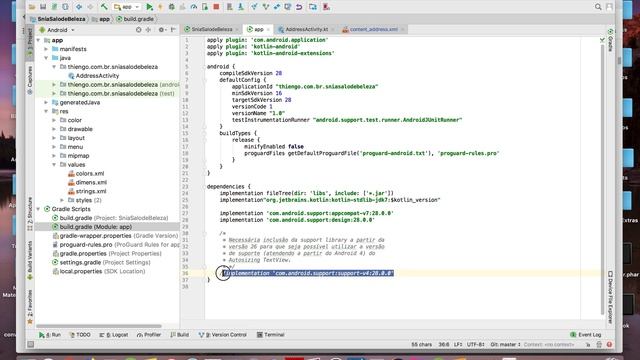Click the Forward navigation arrow icon
The image size is (640, 360).
90,7
